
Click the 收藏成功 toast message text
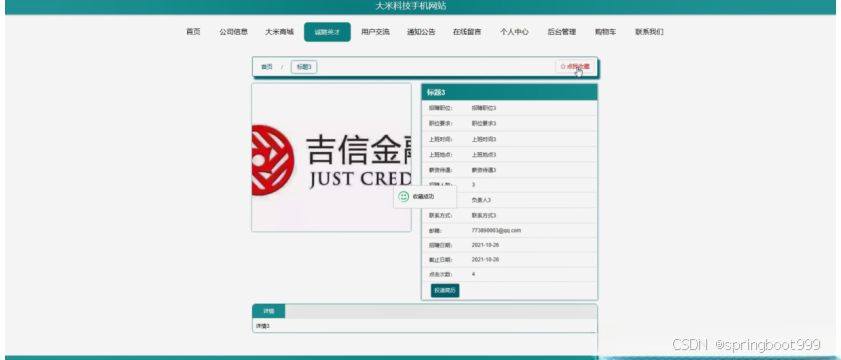click(423, 197)
